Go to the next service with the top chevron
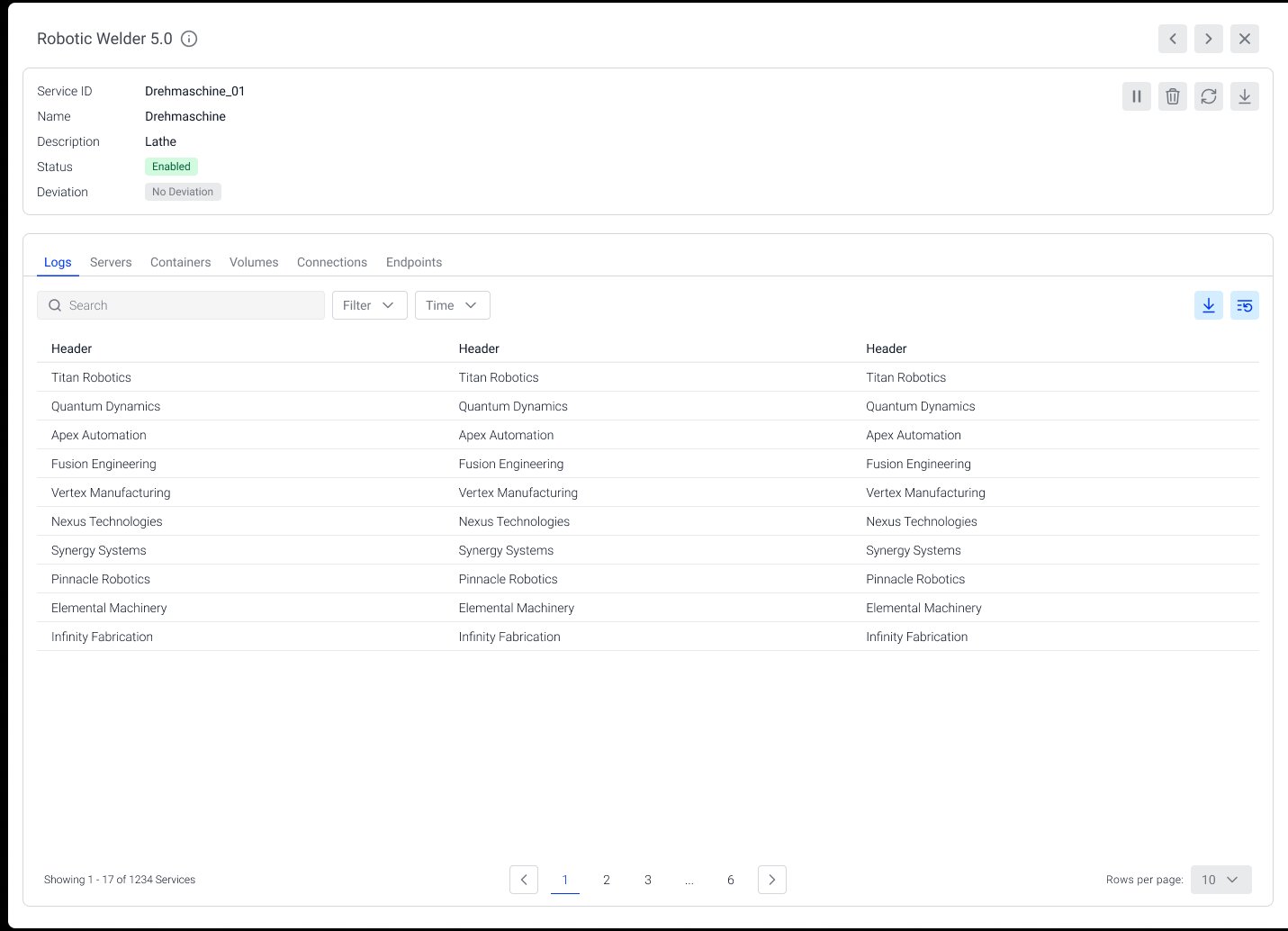 (x=1208, y=39)
